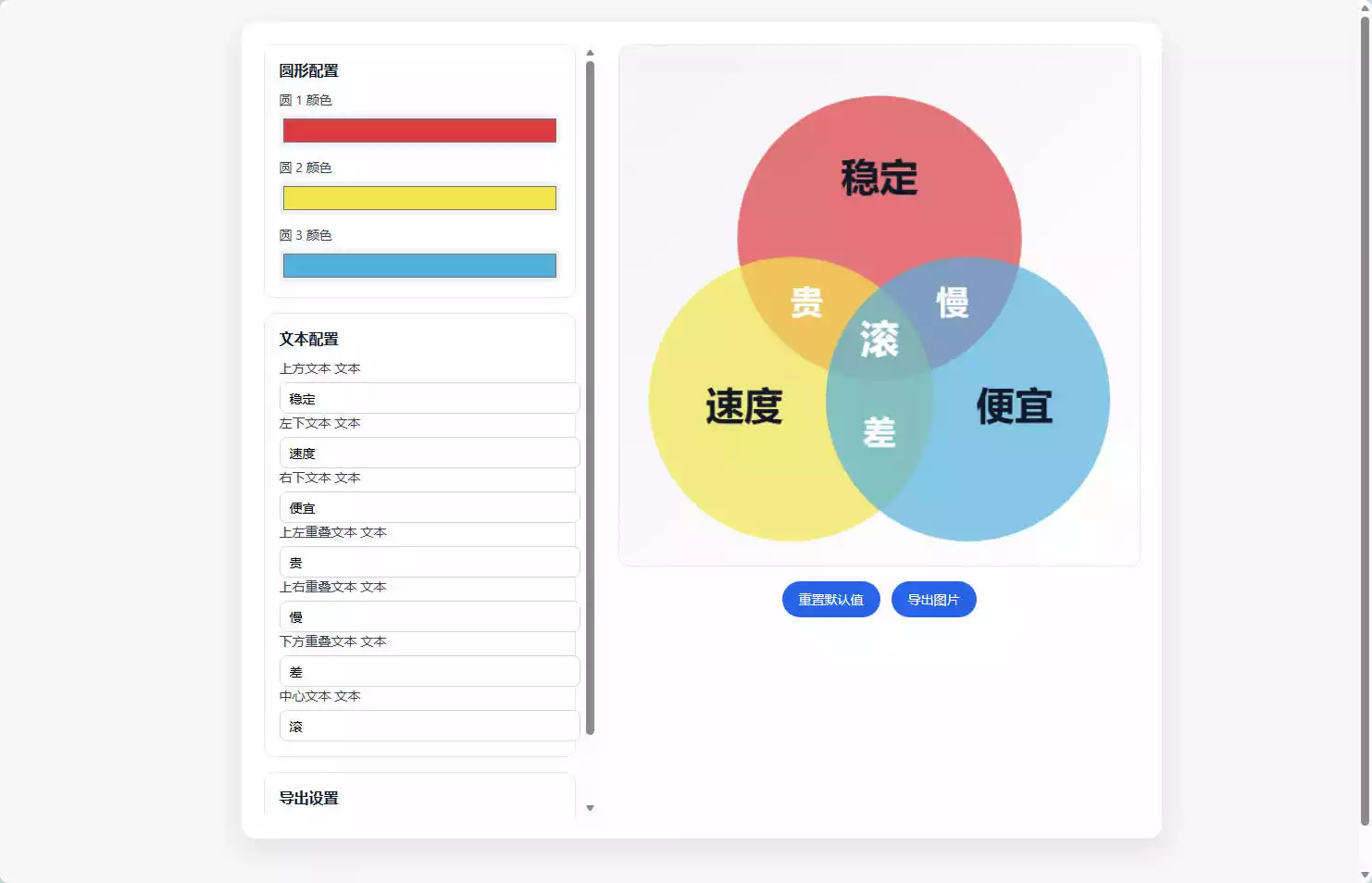Screen dimensions: 1372x883
Task: Click the 左下文本 文本 label
Action: click(320, 423)
